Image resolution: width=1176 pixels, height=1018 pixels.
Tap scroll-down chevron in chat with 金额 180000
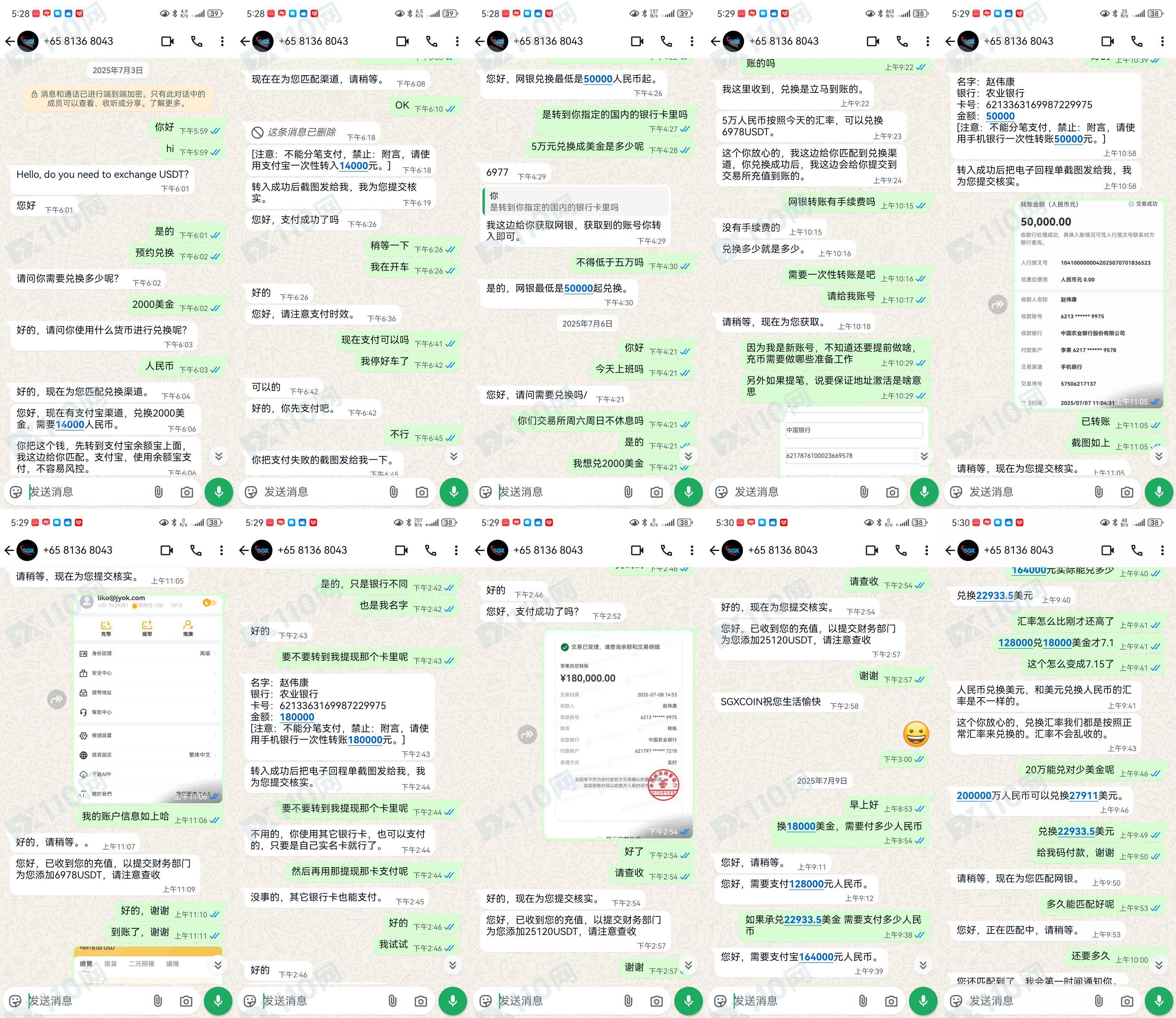453,964
